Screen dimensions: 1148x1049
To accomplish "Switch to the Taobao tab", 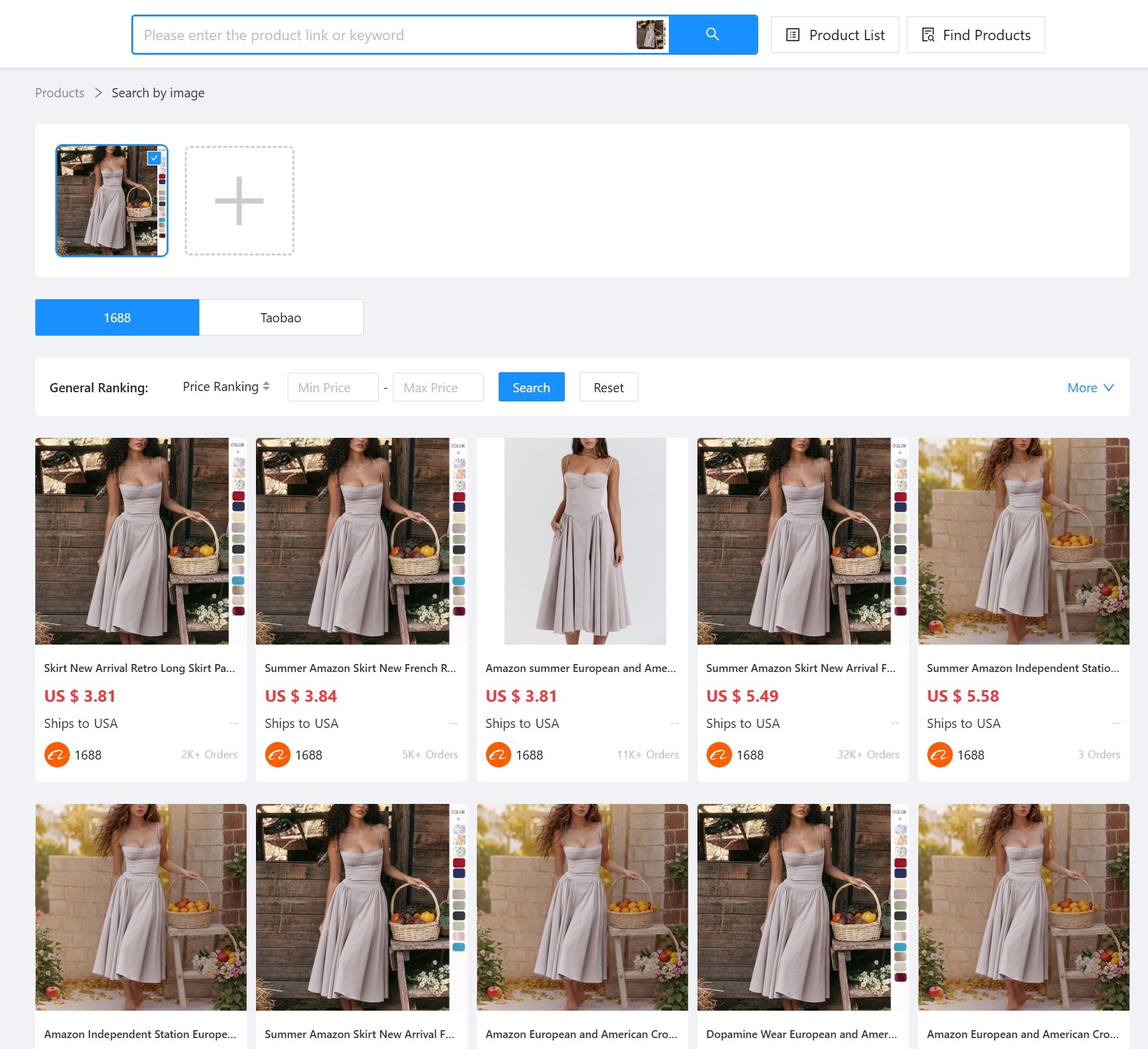I will click(x=281, y=317).
